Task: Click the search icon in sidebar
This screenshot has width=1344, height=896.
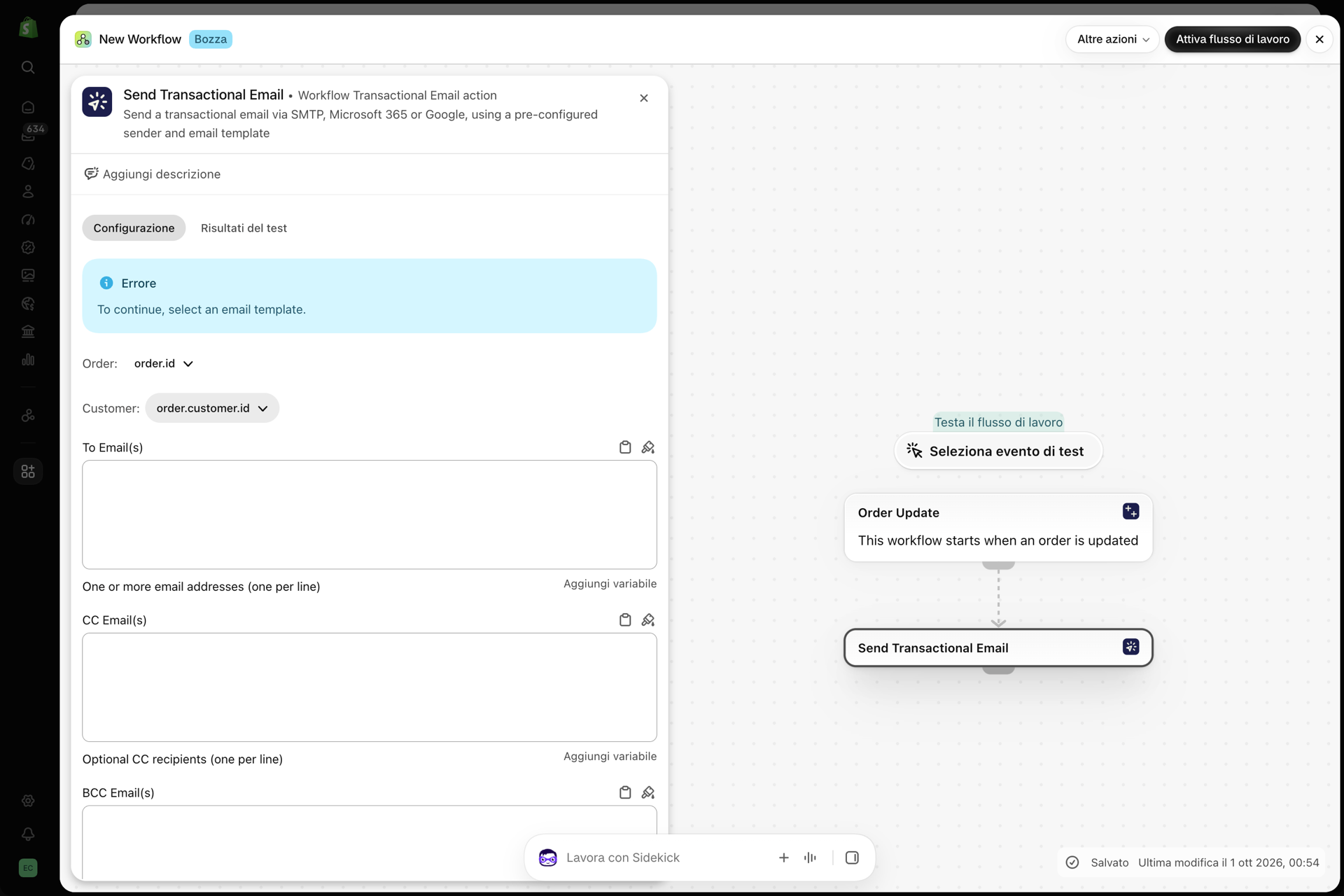Action: coord(28,67)
